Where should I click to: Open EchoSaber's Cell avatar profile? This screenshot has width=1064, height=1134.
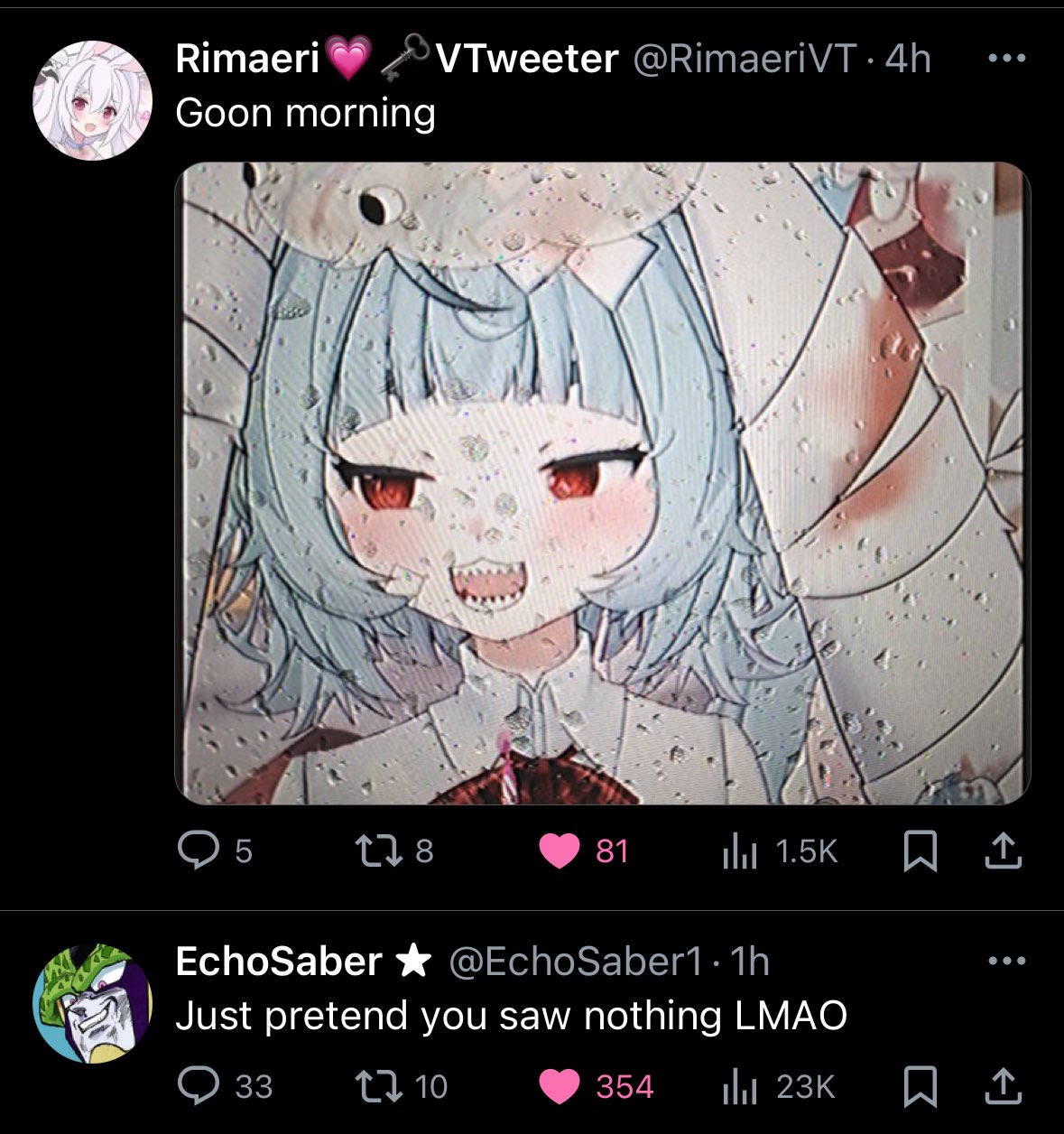[91, 1003]
